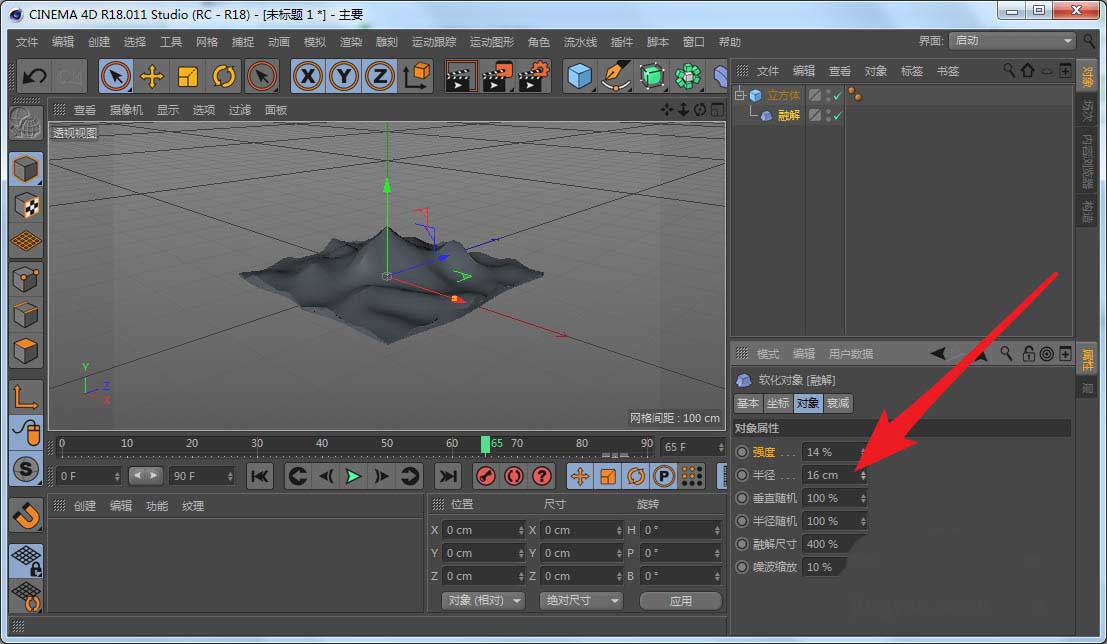The image size is (1107, 644).
Task: Toggle the Y axis lock
Action: pyautogui.click(x=344, y=76)
